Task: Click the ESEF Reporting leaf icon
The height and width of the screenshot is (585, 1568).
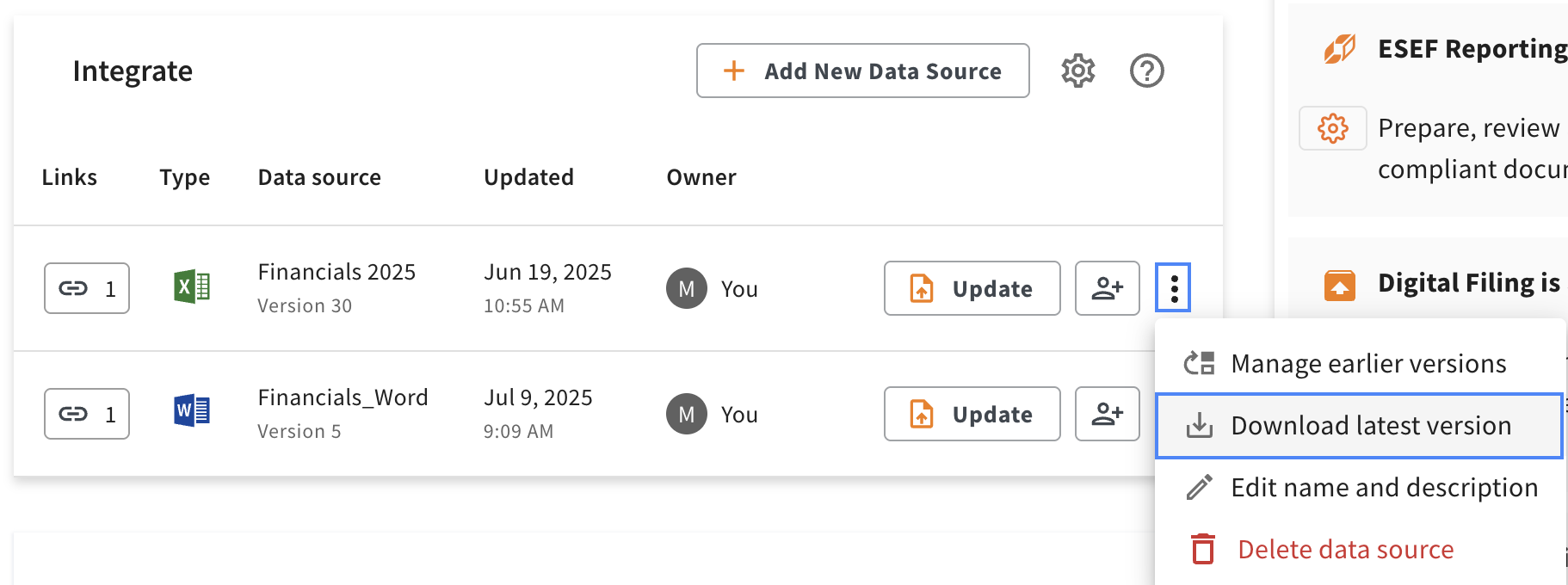Action: 1340,49
